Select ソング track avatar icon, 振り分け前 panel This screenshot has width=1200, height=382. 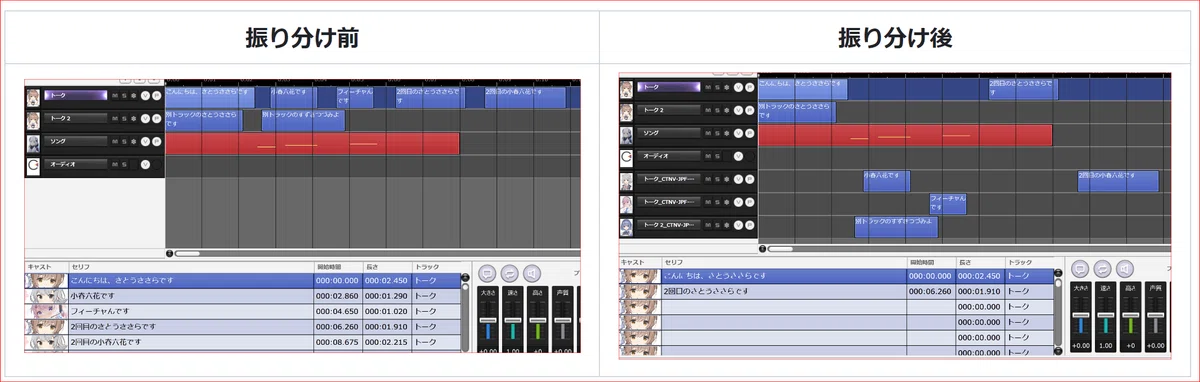click(x=33, y=143)
